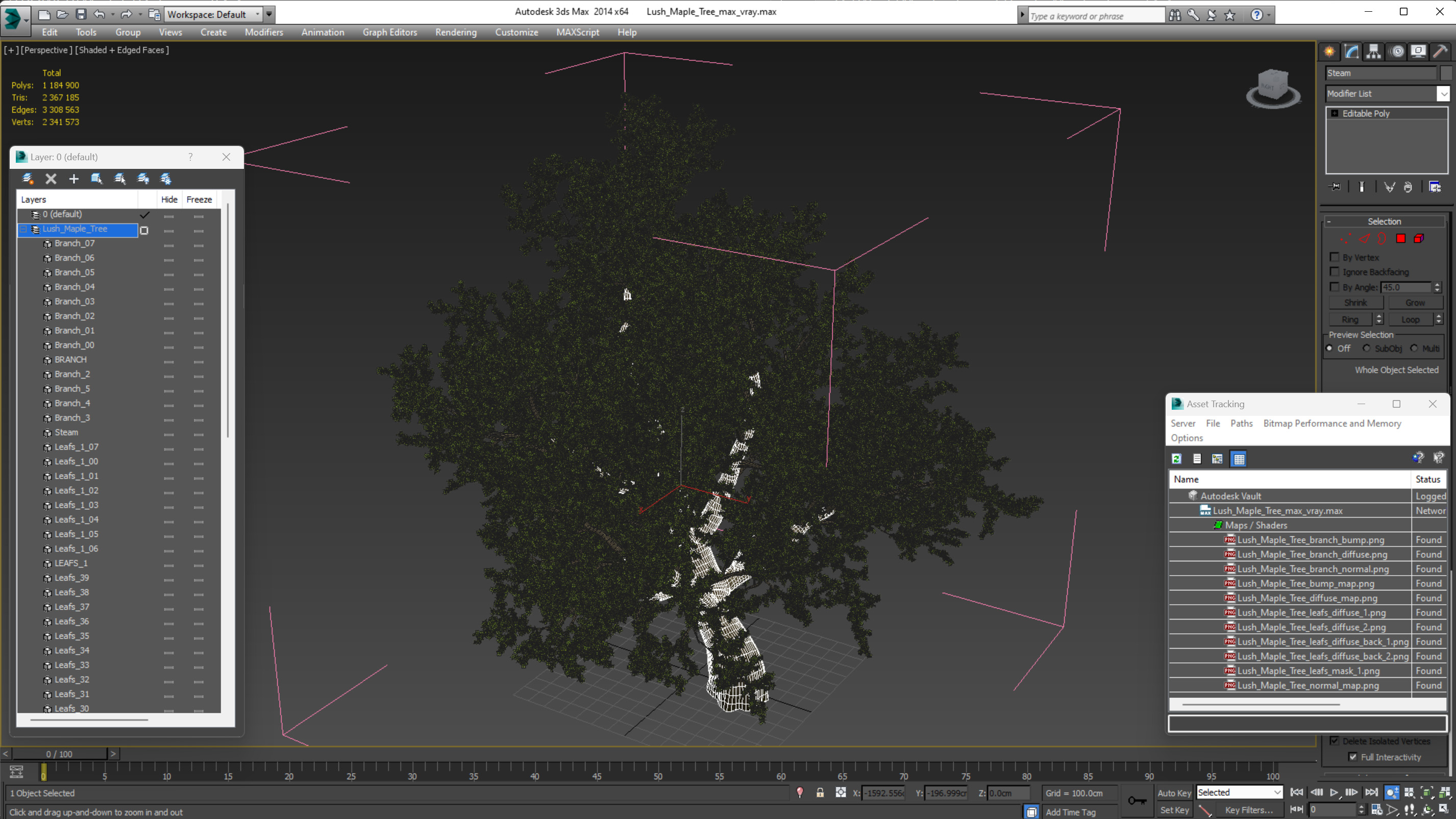Click the Pin Stack icon
Screen dimensions: 1456x819
(1335, 187)
